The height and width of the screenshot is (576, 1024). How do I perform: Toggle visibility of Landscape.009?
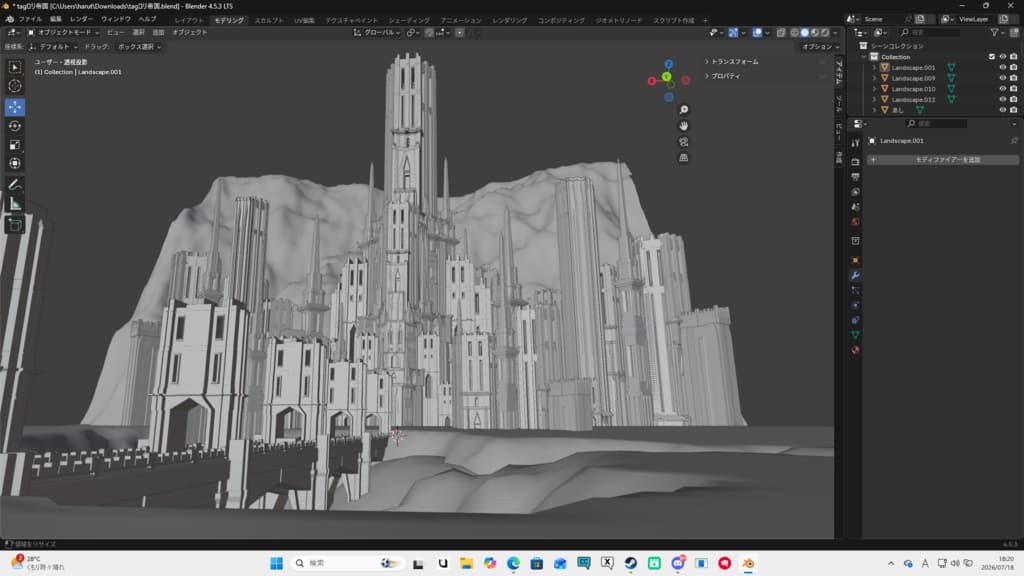click(1002, 78)
